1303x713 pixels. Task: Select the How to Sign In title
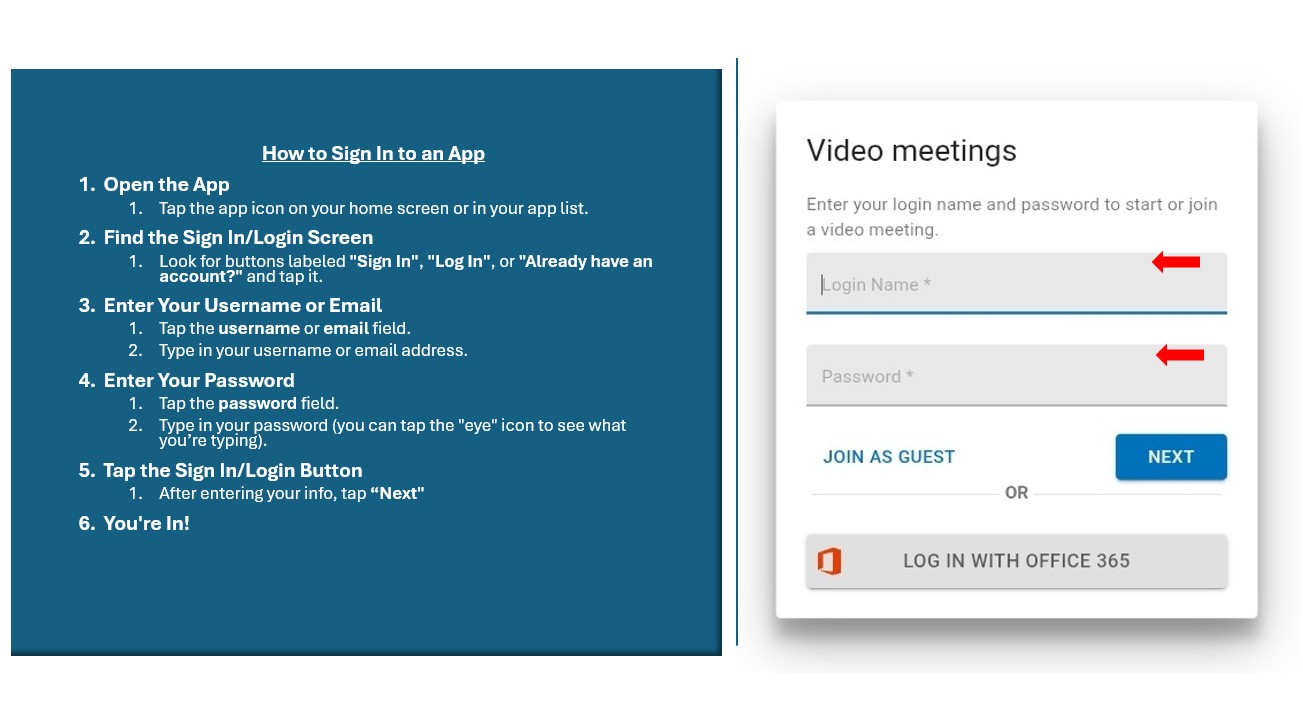[x=373, y=154]
